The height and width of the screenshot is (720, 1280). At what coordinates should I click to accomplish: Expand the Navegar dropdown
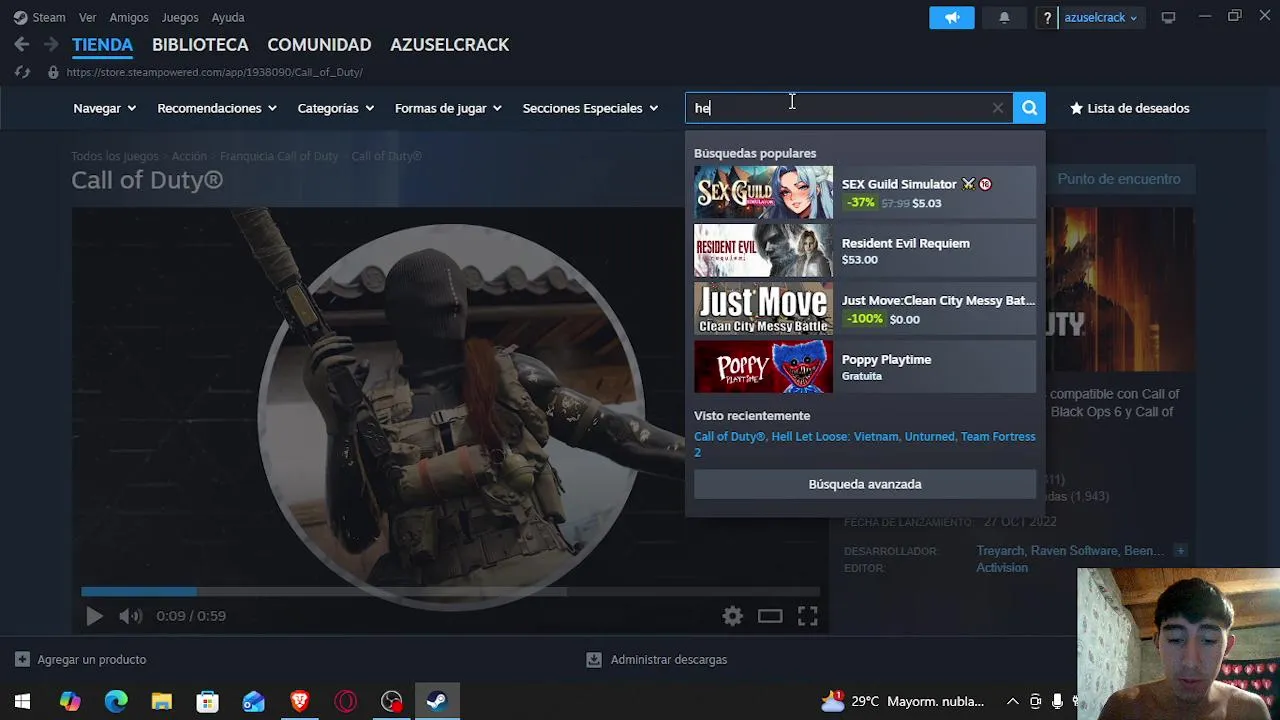(x=104, y=108)
